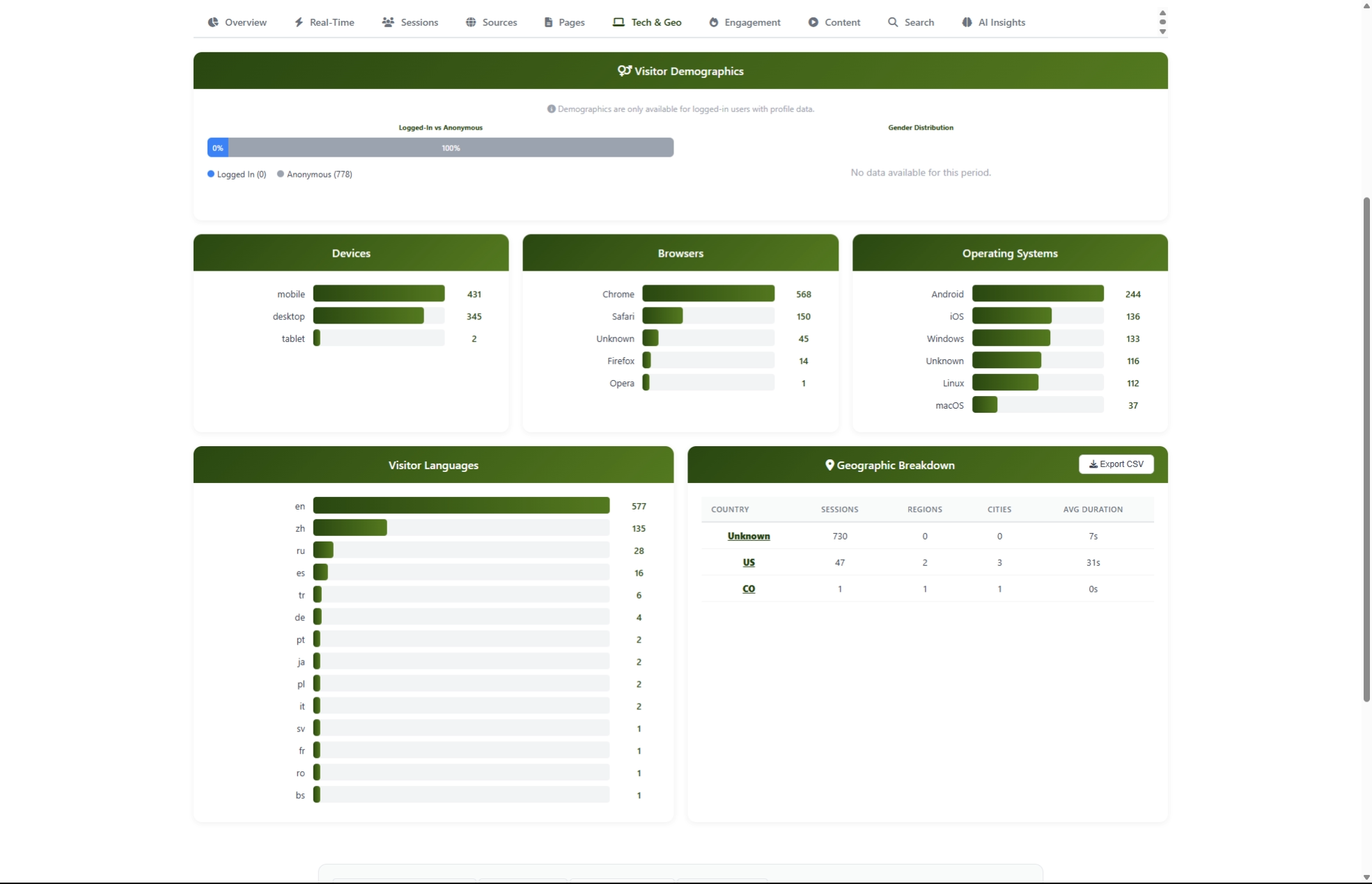Switch to the Overview tab
Screen dimensions: 1372x884
click(x=237, y=22)
